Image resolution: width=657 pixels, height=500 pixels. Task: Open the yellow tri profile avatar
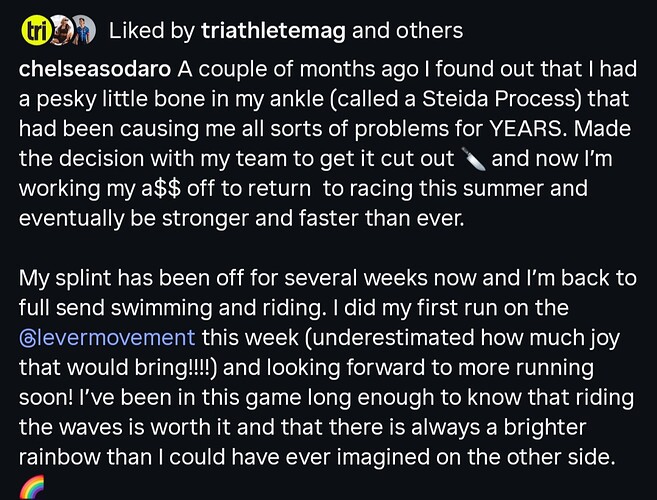click(x=36, y=30)
